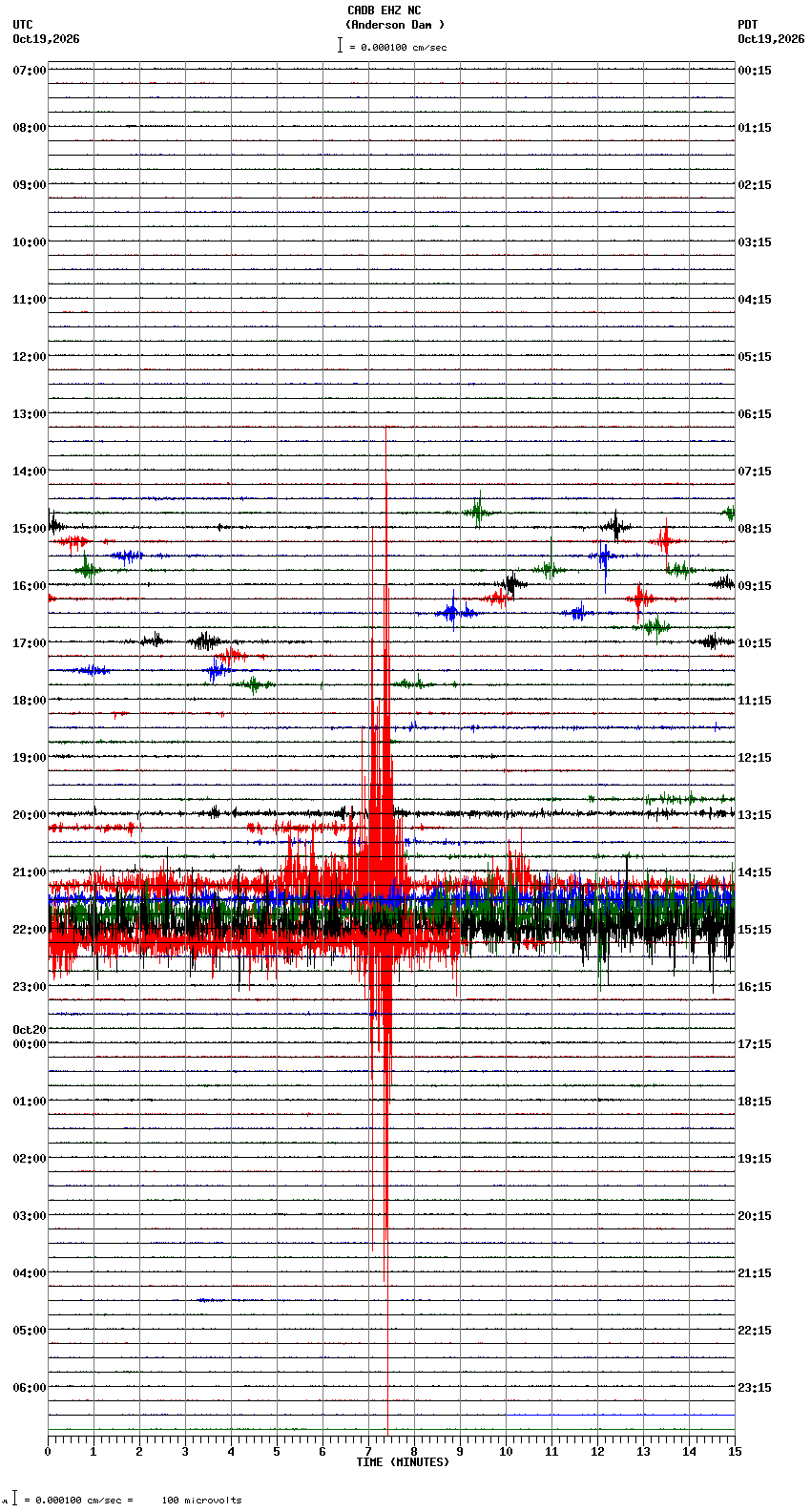Viewport: 811px width, 1512px height.
Task: Click minute tick label 15 on axis
Action: tap(735, 1452)
